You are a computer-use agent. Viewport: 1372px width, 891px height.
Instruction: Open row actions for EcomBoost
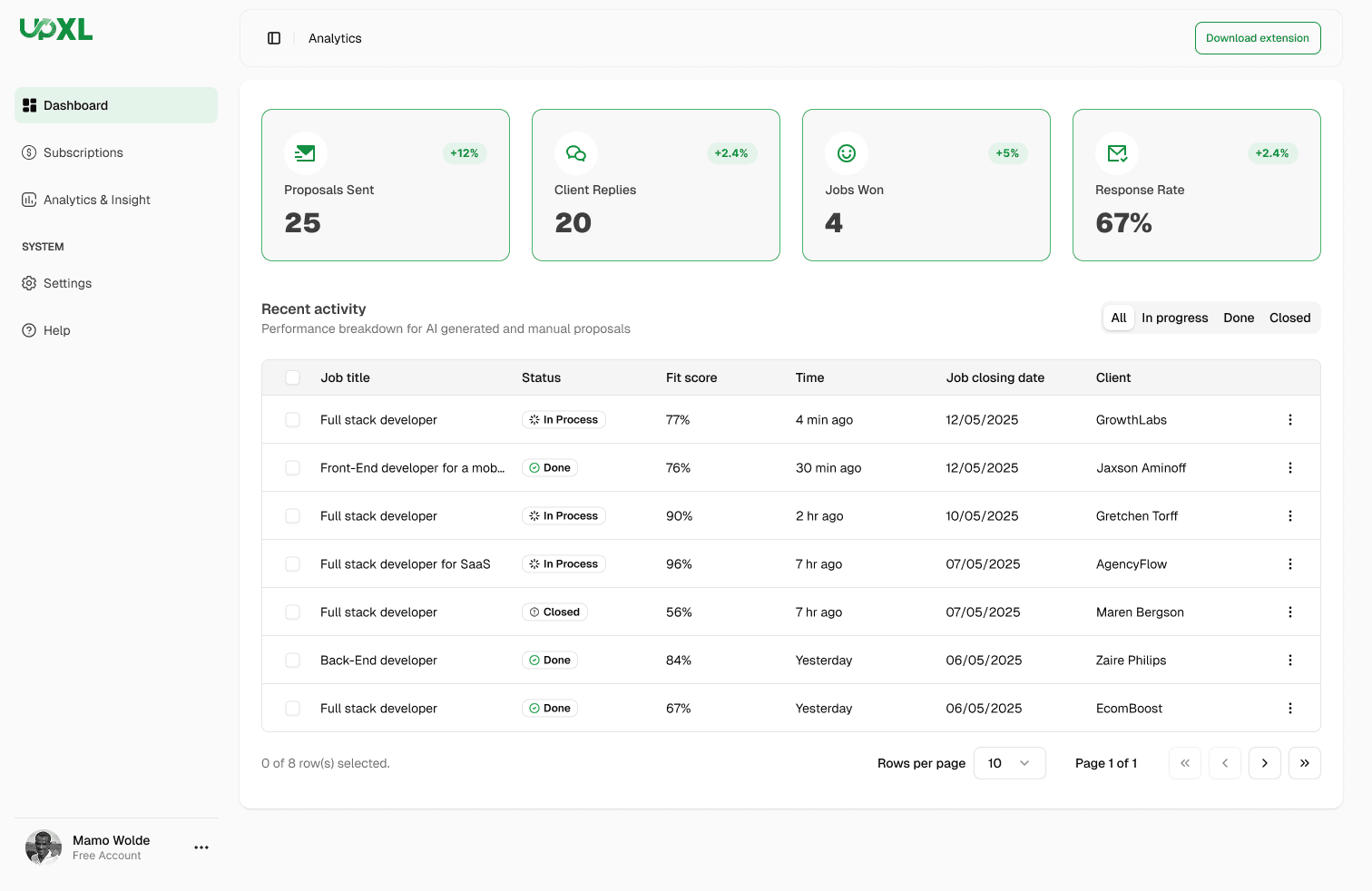[x=1290, y=708]
